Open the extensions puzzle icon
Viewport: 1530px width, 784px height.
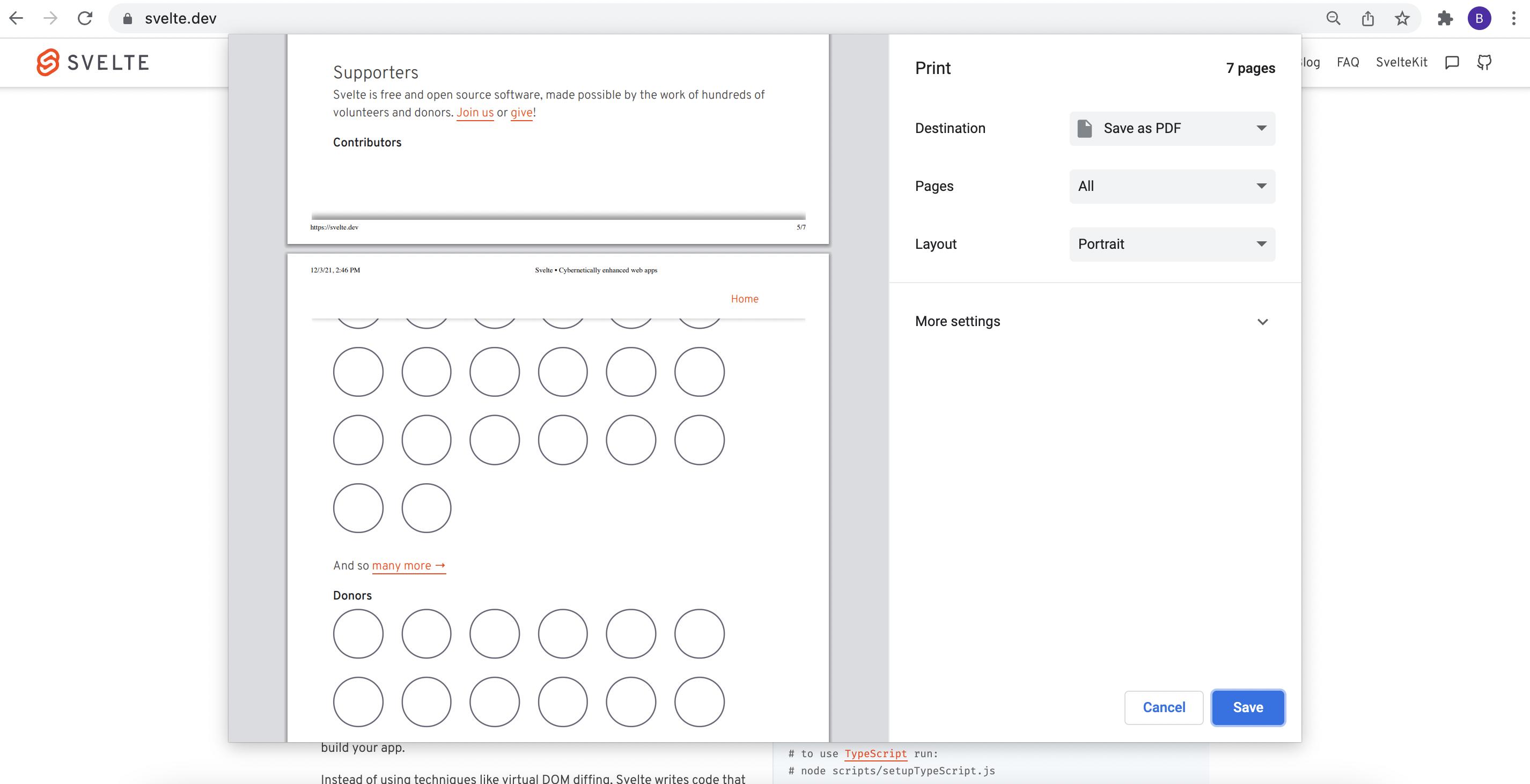[x=1445, y=18]
